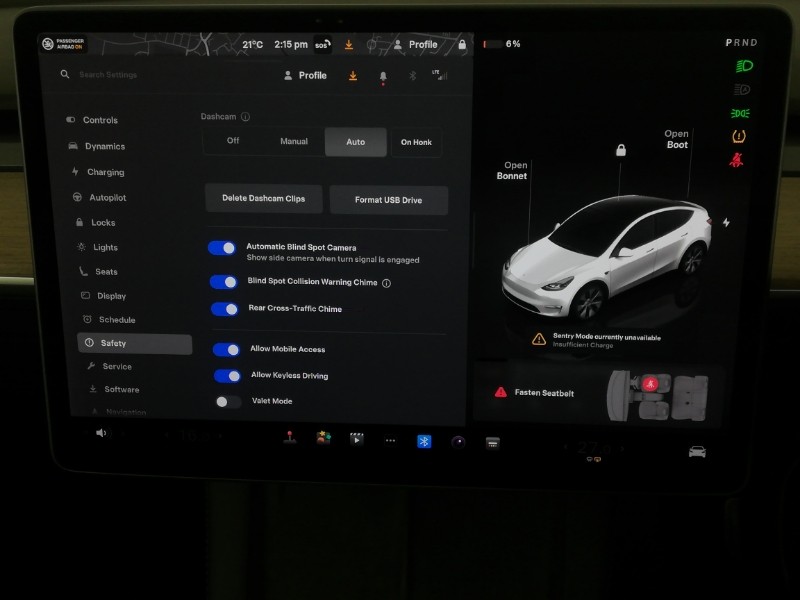Click the red seatbelt warning icon
Viewport: 800px width, 600px height.
point(736,160)
